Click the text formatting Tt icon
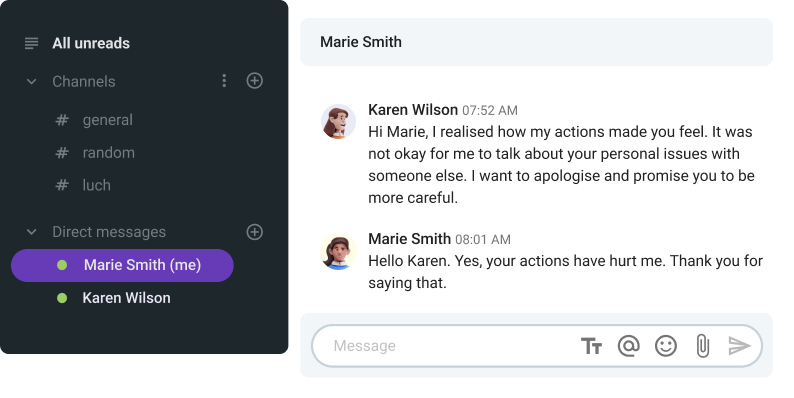The image size is (794, 398). pos(591,346)
